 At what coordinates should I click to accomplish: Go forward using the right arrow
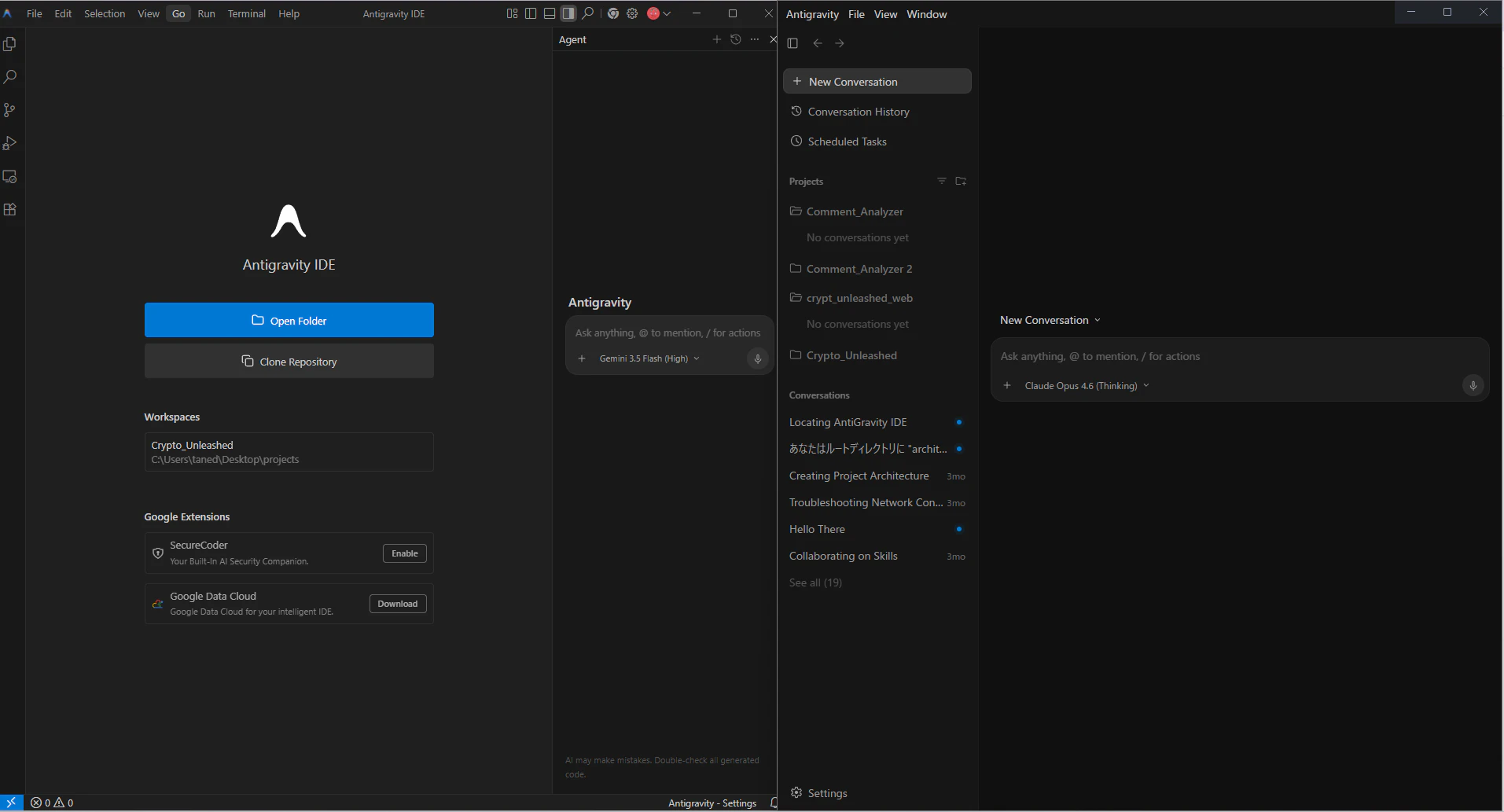coord(840,43)
